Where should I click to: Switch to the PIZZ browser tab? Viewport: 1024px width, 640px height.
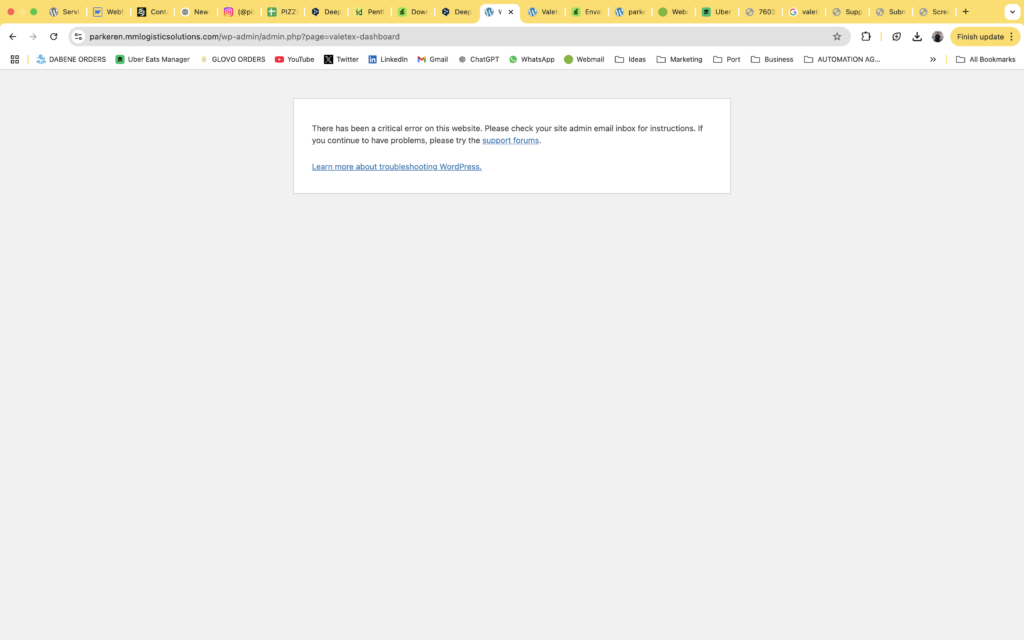coord(282,12)
